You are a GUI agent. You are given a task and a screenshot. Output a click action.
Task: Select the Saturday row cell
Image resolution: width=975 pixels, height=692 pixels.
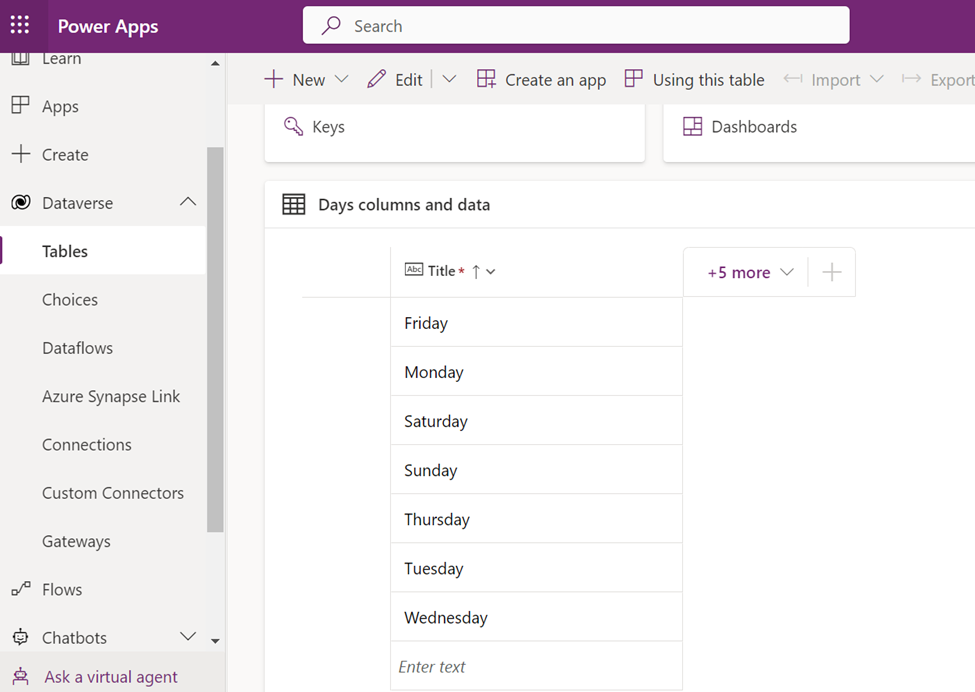point(536,420)
